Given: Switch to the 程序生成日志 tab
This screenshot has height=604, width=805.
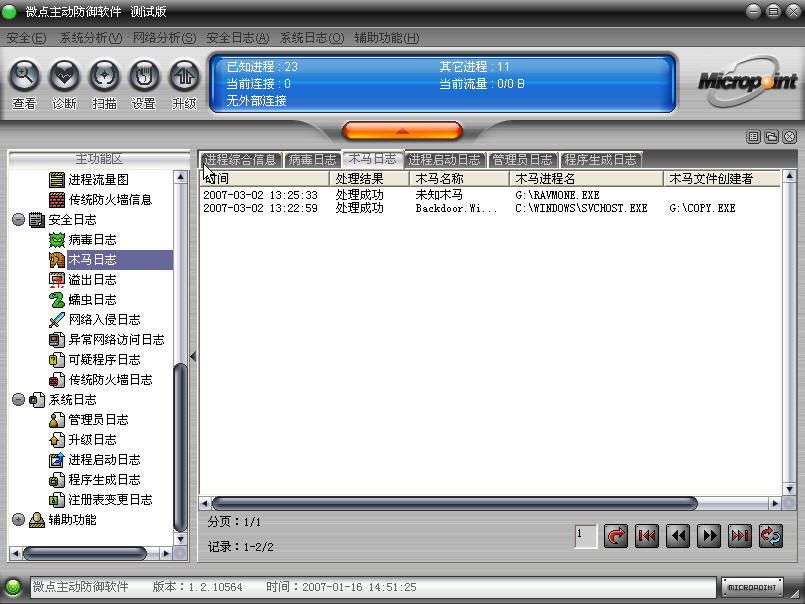Looking at the screenshot, I should click(601, 160).
